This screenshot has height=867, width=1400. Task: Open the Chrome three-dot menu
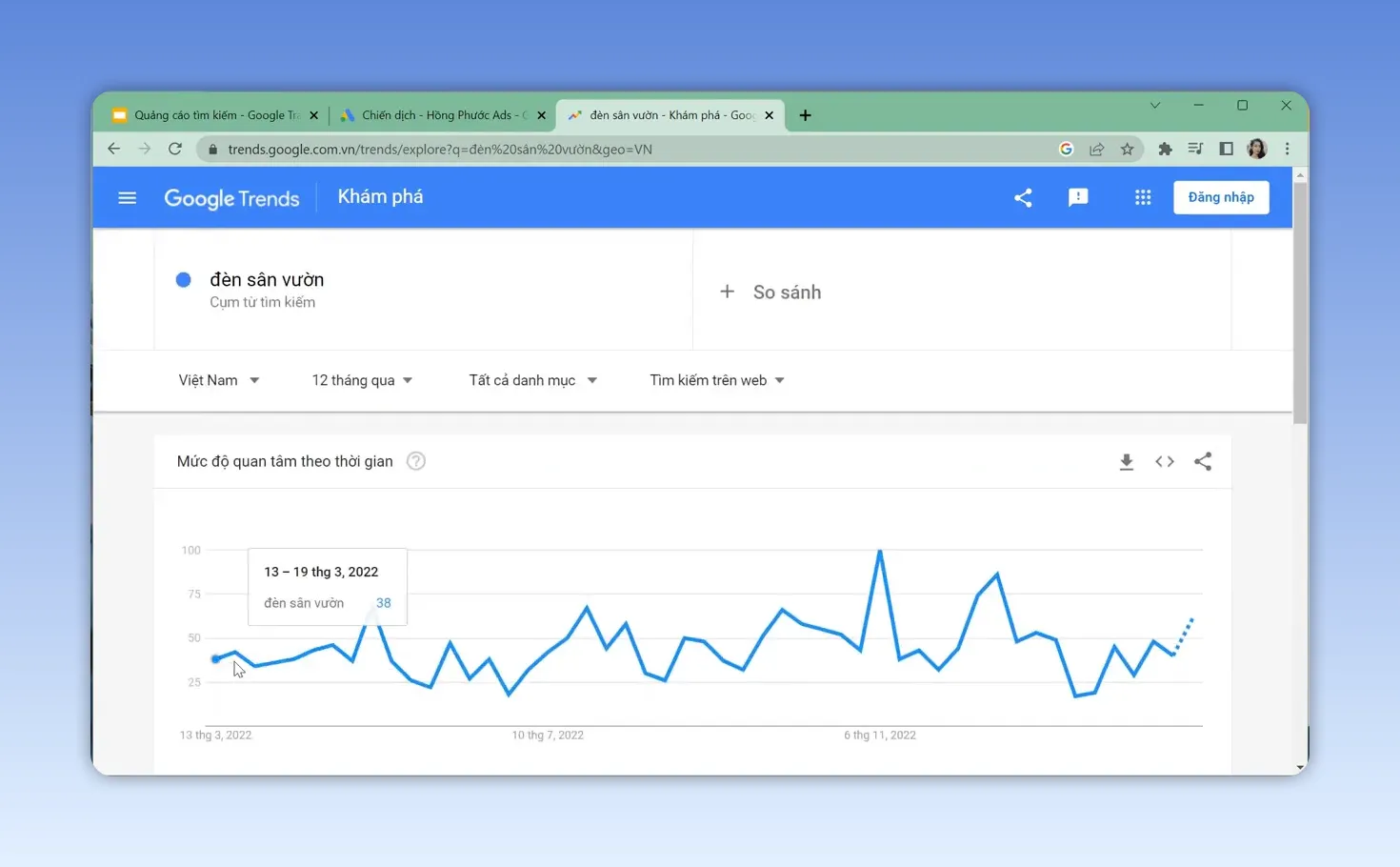click(x=1288, y=149)
